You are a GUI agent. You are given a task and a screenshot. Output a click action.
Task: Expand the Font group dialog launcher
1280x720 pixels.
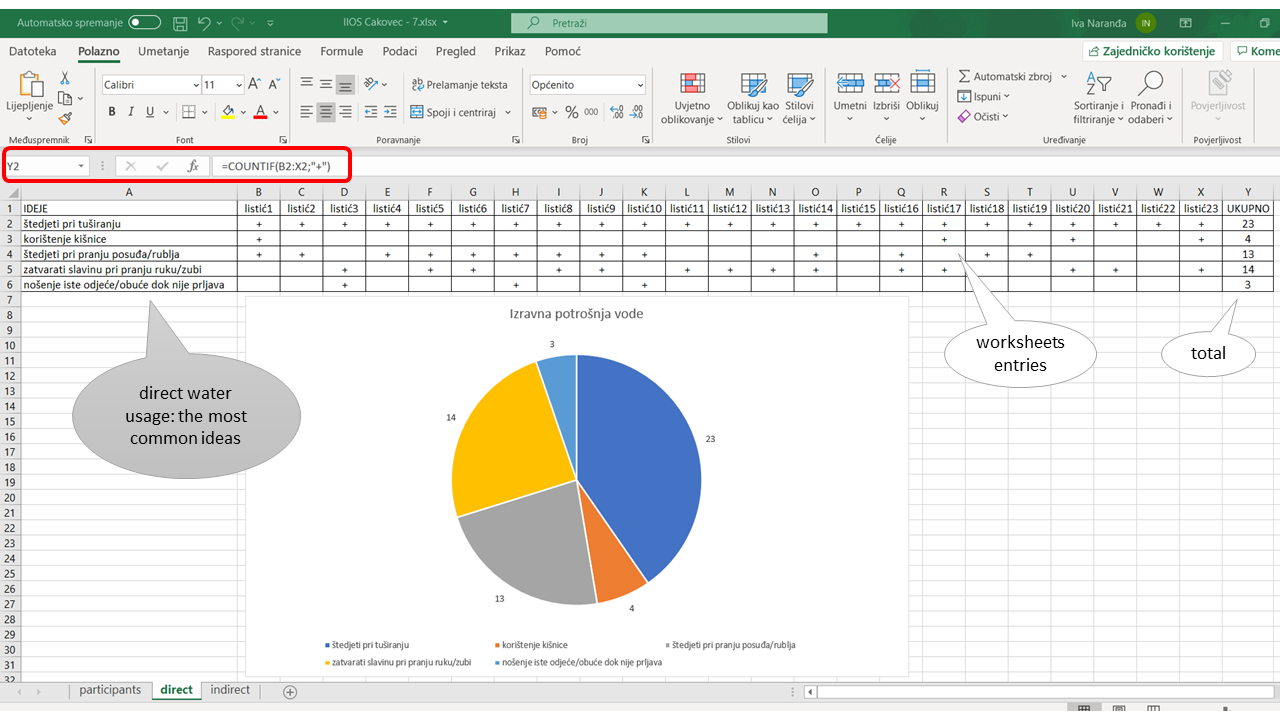(x=283, y=140)
